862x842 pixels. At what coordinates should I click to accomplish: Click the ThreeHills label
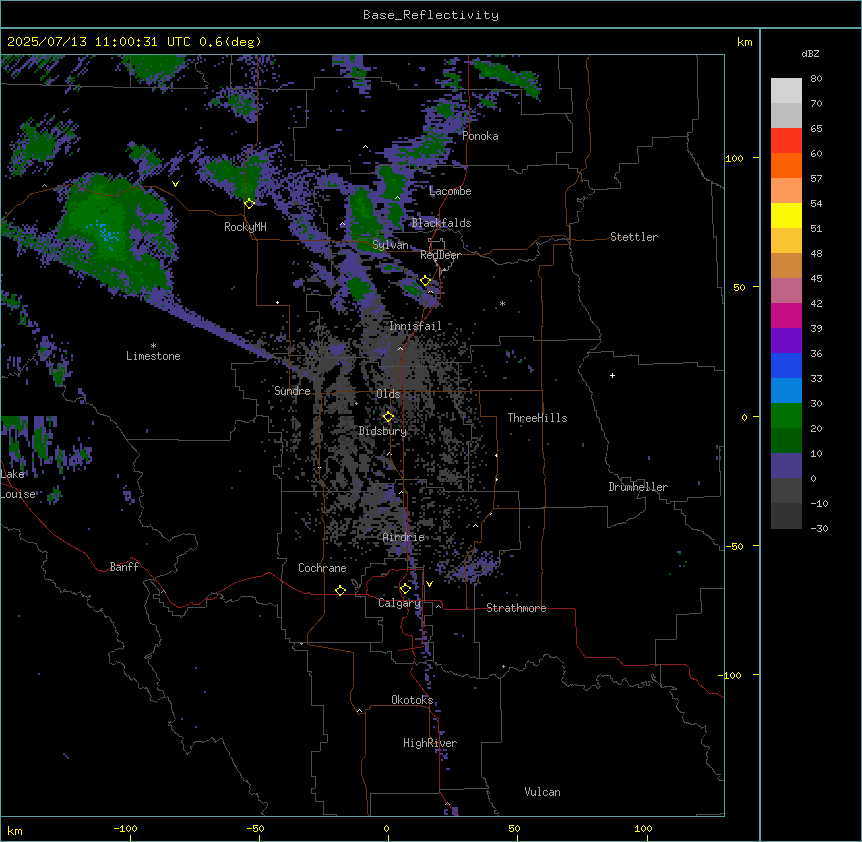537,418
